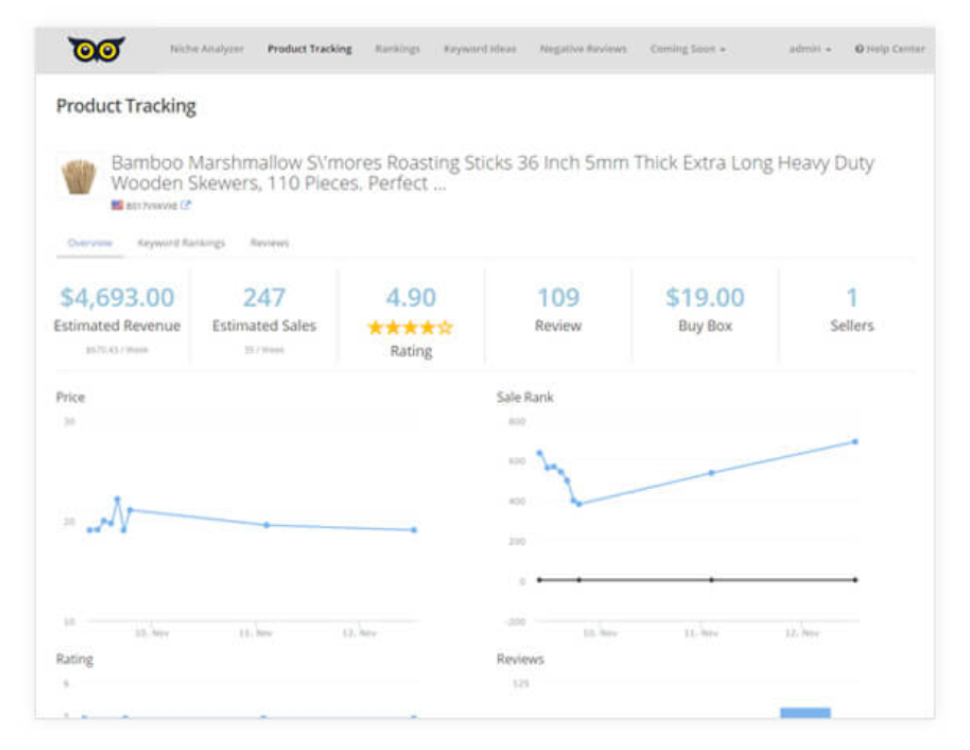Click the Help Center question icon

[x=859, y=49]
